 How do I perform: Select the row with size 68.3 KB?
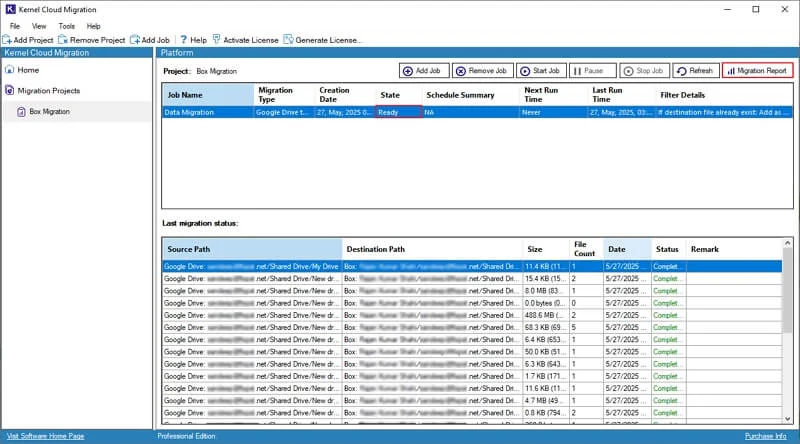pyautogui.click(x=472, y=328)
